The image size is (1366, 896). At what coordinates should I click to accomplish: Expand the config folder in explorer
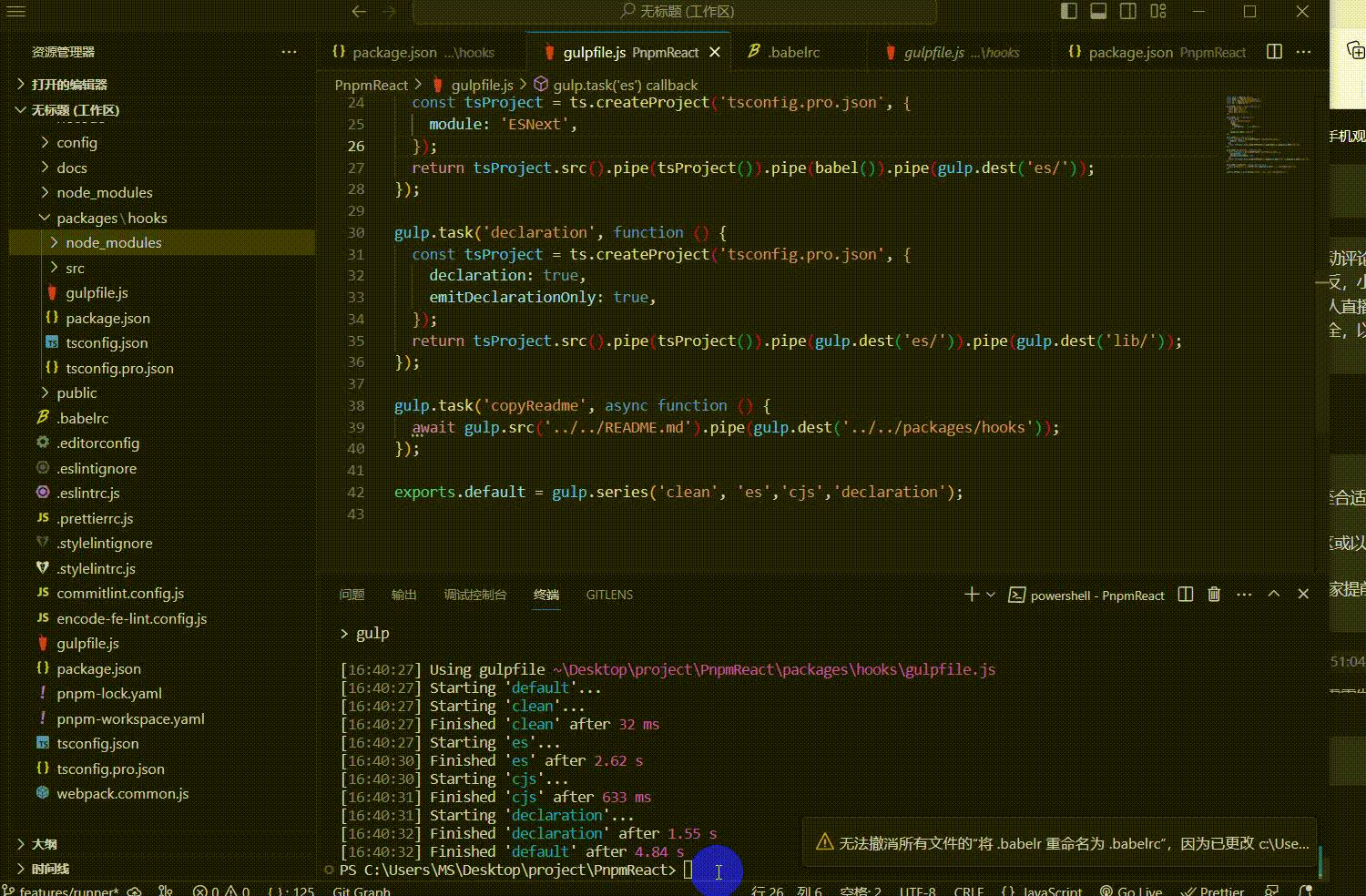(x=76, y=142)
